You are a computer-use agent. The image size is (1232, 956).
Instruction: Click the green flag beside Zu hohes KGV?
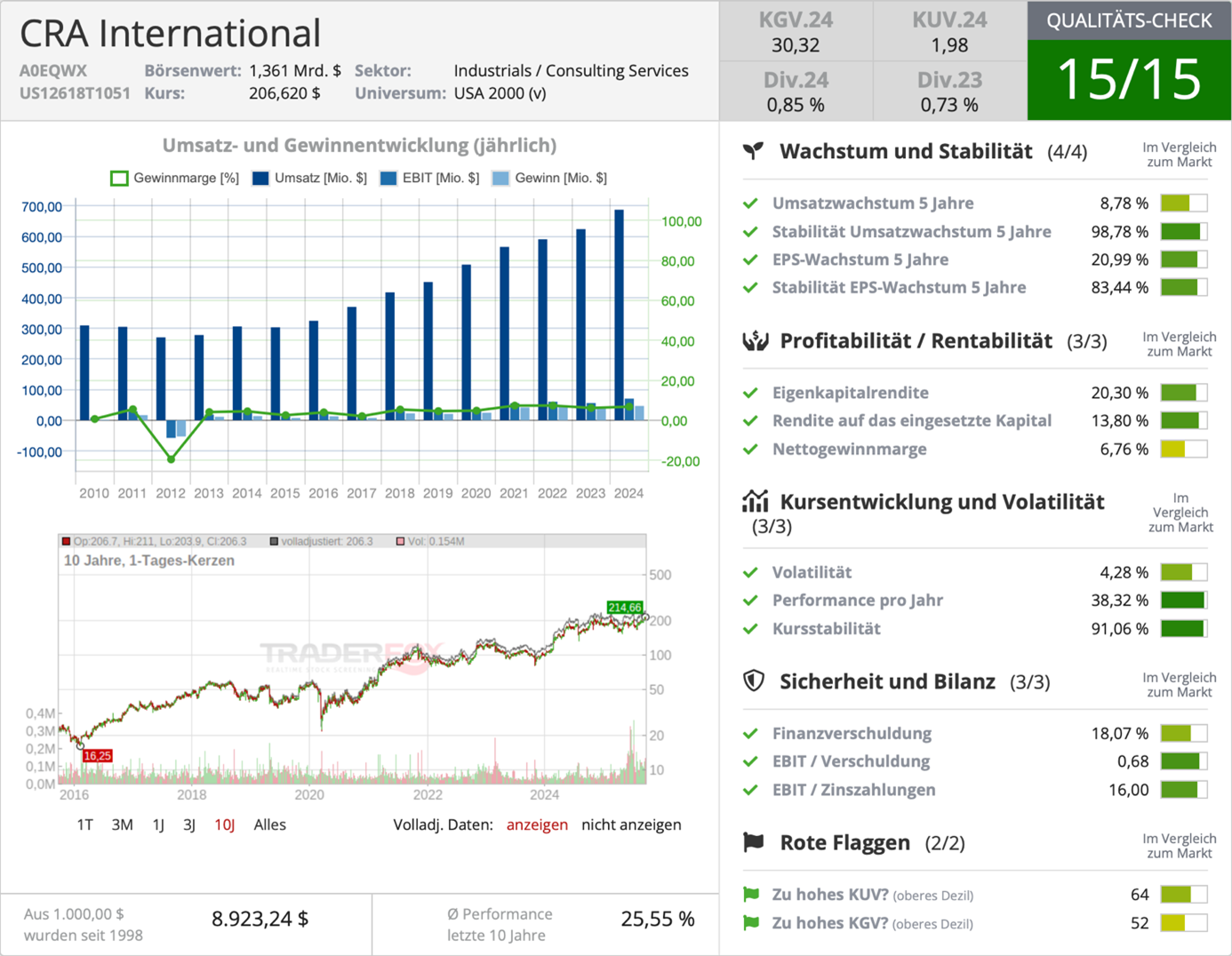pyautogui.click(x=751, y=923)
